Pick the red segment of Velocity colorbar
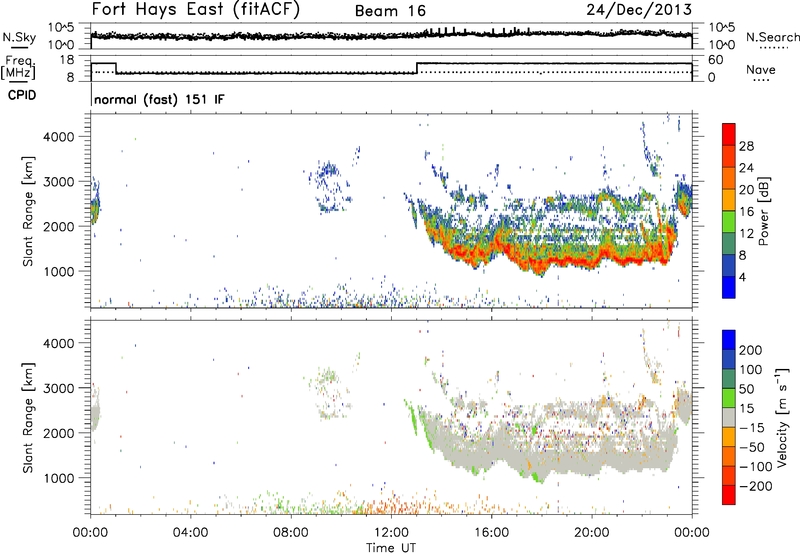The width and height of the screenshot is (800, 554). pyautogui.click(x=729, y=495)
